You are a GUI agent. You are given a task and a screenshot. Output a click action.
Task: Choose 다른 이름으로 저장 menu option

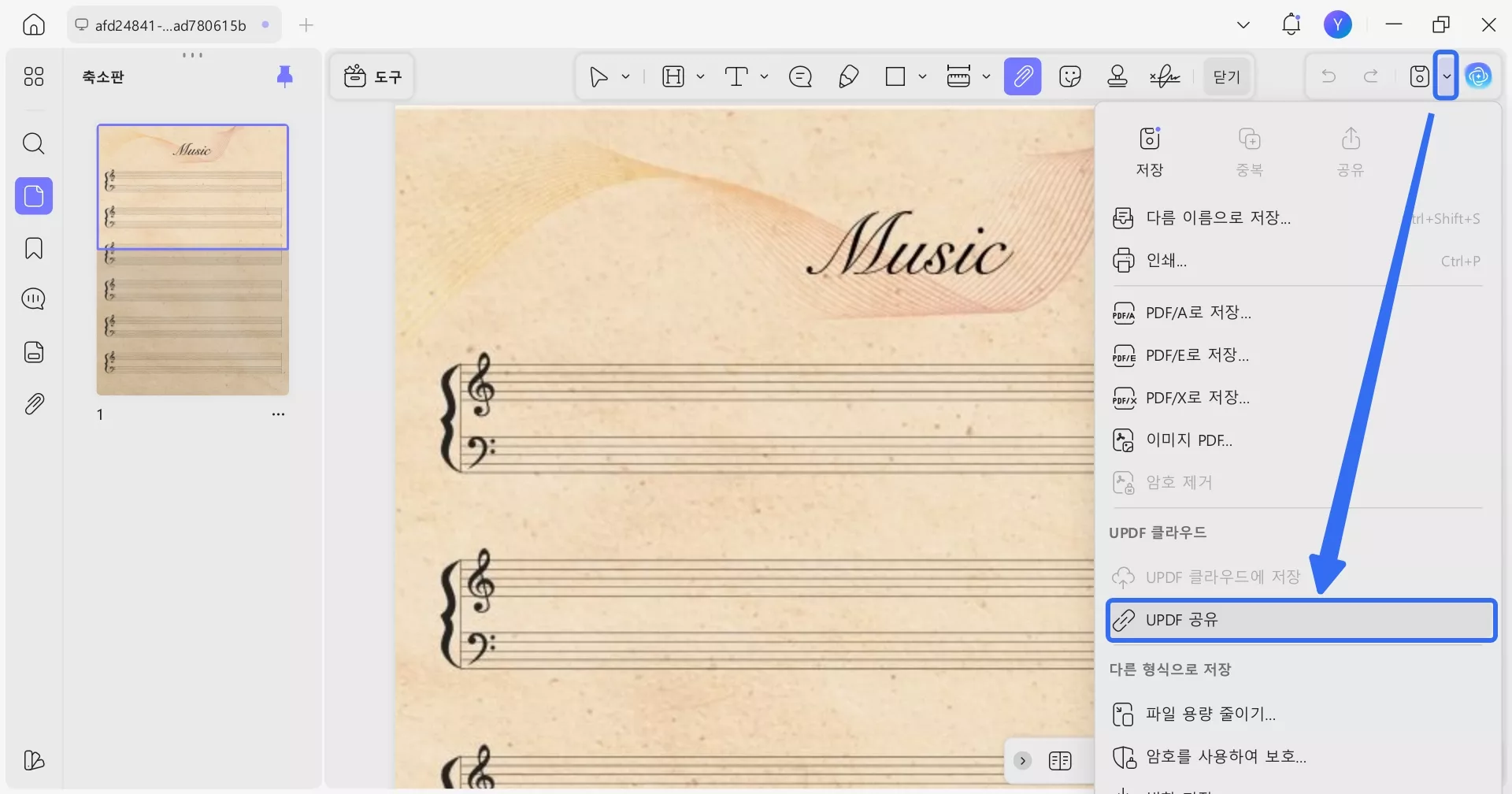1217,218
